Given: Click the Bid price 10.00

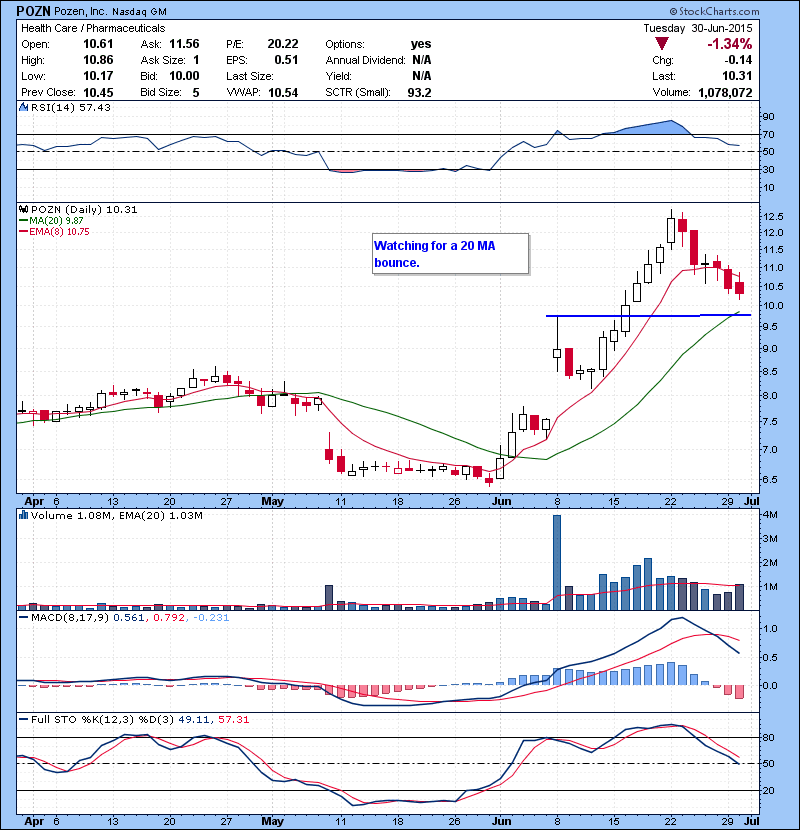Looking at the screenshot, I should [184, 76].
